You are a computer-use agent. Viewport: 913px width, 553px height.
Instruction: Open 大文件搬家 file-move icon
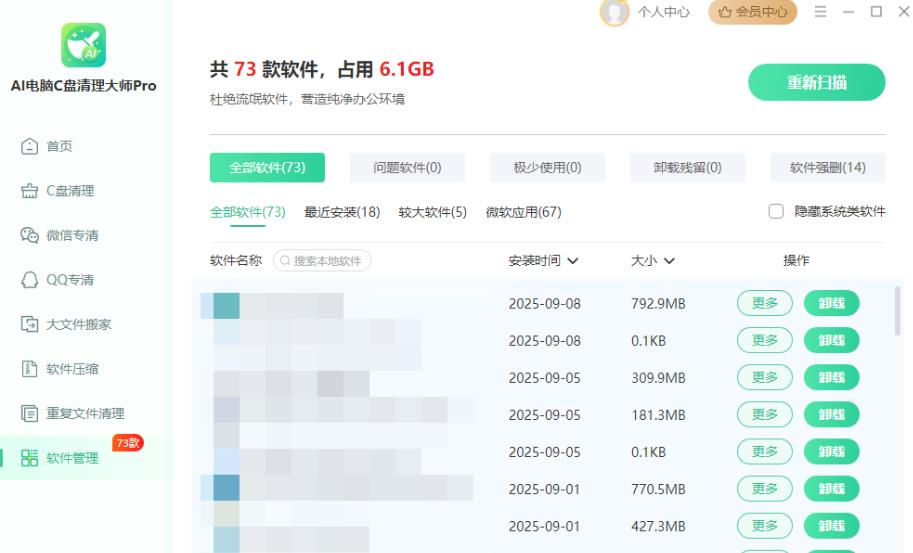(29, 324)
